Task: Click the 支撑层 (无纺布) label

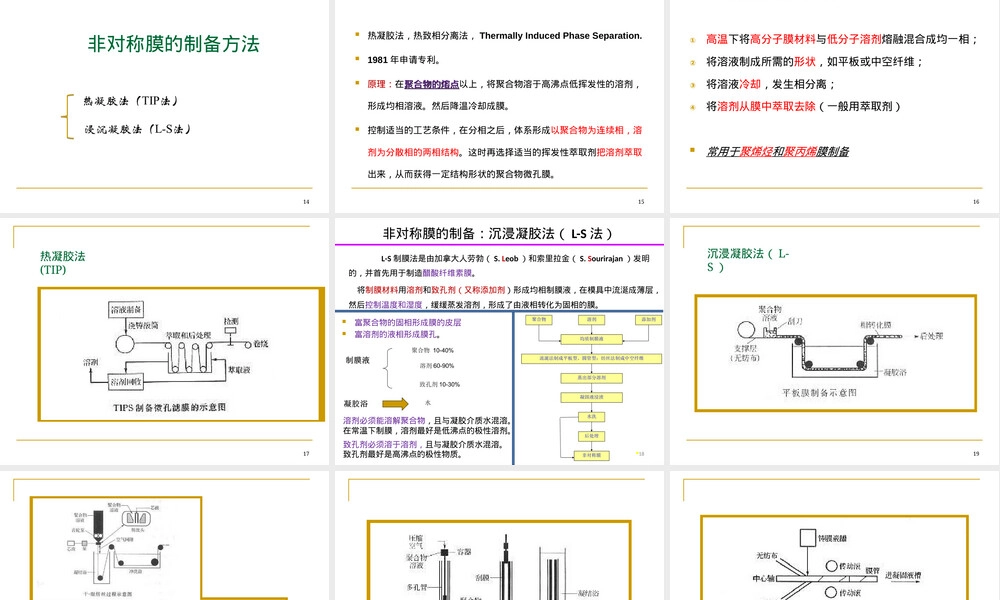Action: point(745,353)
